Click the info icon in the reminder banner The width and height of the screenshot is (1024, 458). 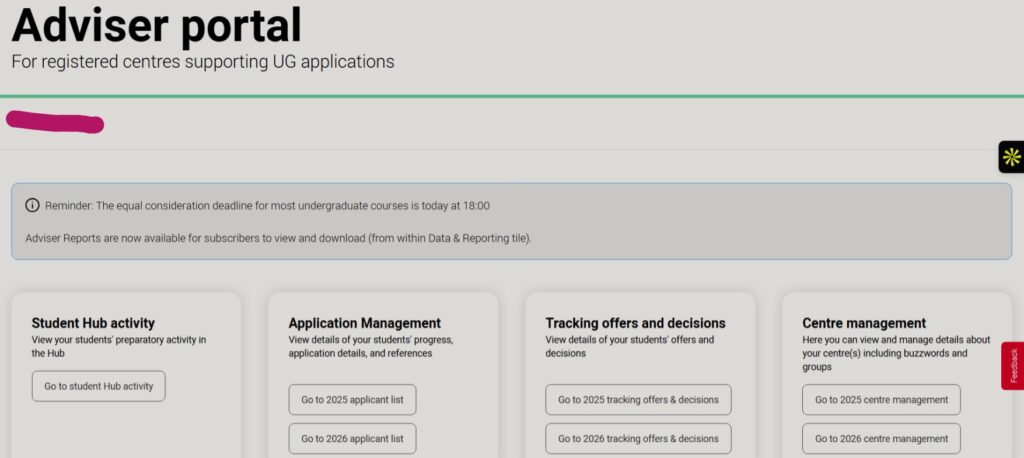[x=32, y=206]
